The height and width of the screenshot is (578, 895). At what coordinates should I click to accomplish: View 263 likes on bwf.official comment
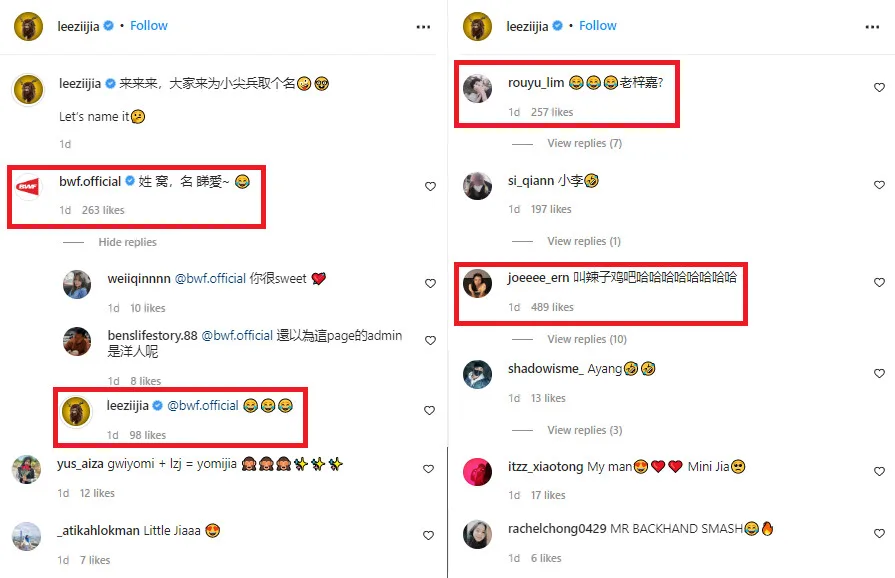(x=103, y=210)
